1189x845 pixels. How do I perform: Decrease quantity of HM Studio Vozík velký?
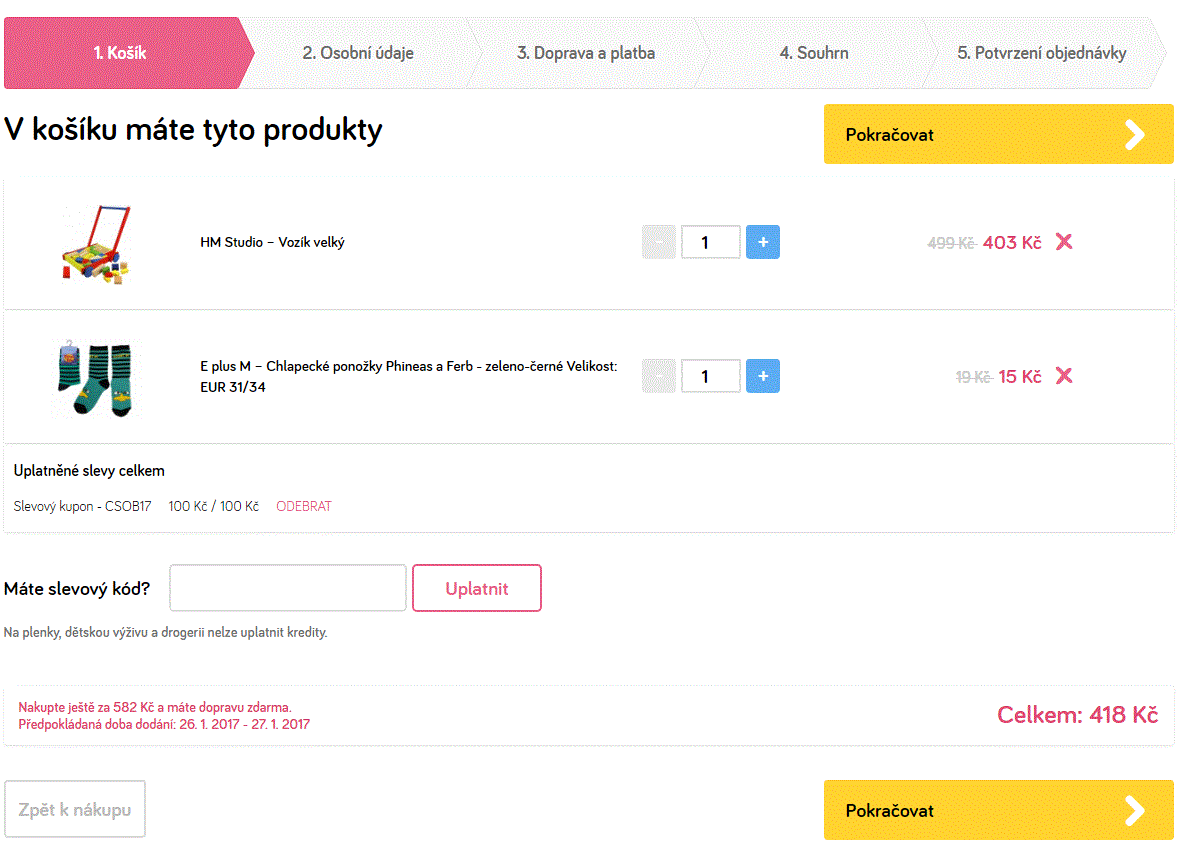(x=659, y=242)
